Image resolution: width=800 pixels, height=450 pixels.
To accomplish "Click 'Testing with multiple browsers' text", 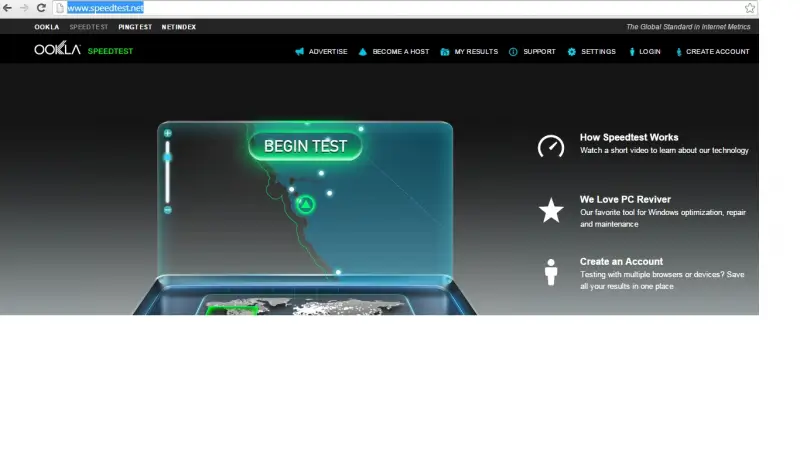I will click(662, 280).
